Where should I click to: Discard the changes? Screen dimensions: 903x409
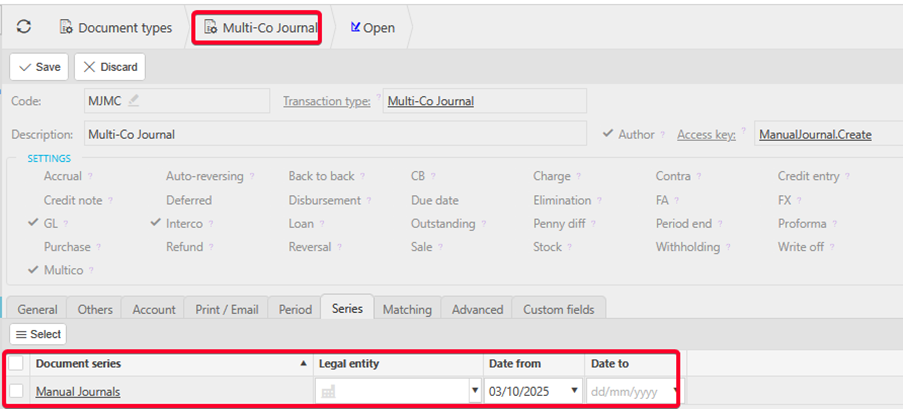pyautogui.click(x=110, y=67)
